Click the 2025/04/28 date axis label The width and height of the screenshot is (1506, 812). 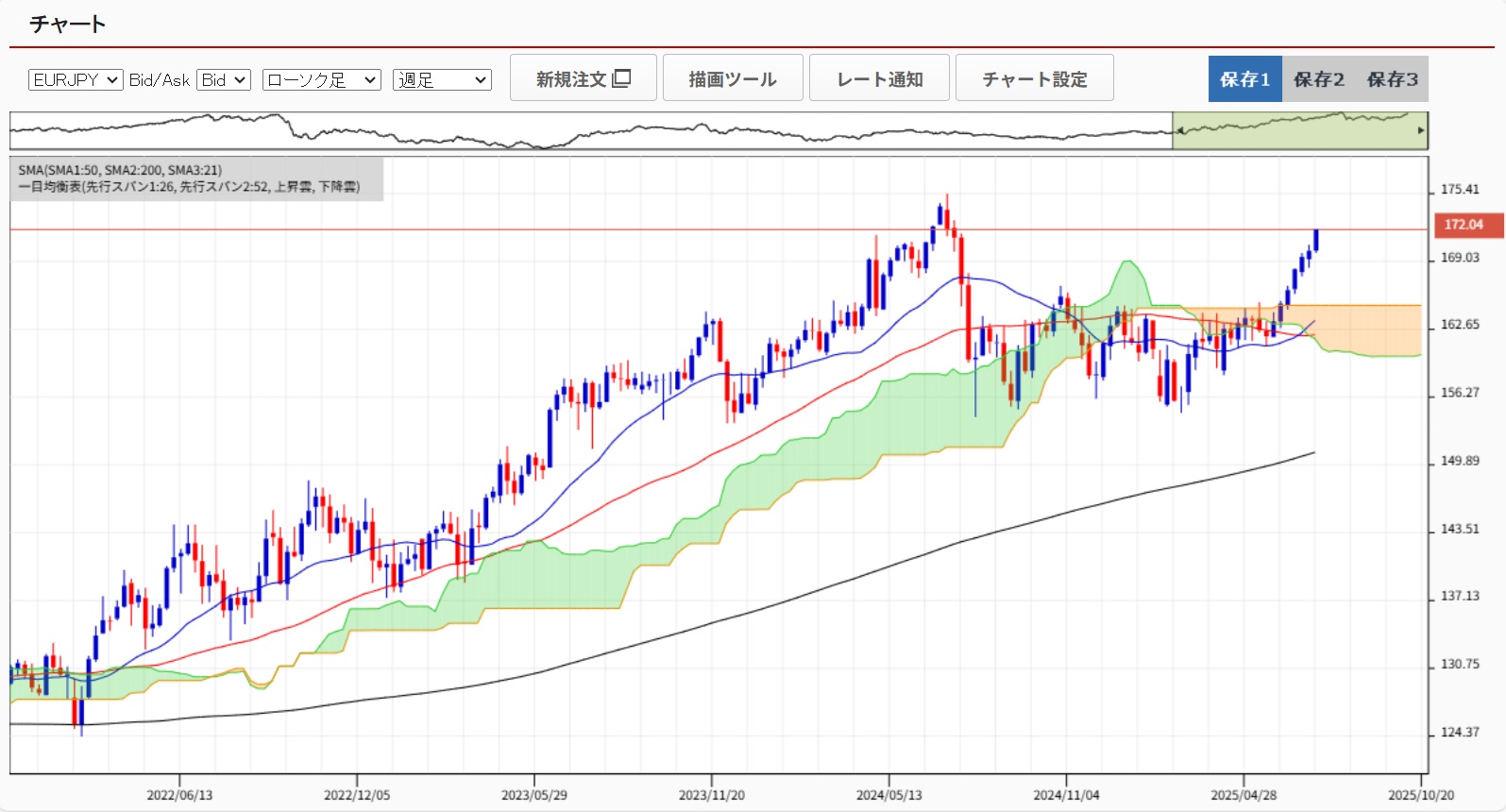pos(1244,795)
